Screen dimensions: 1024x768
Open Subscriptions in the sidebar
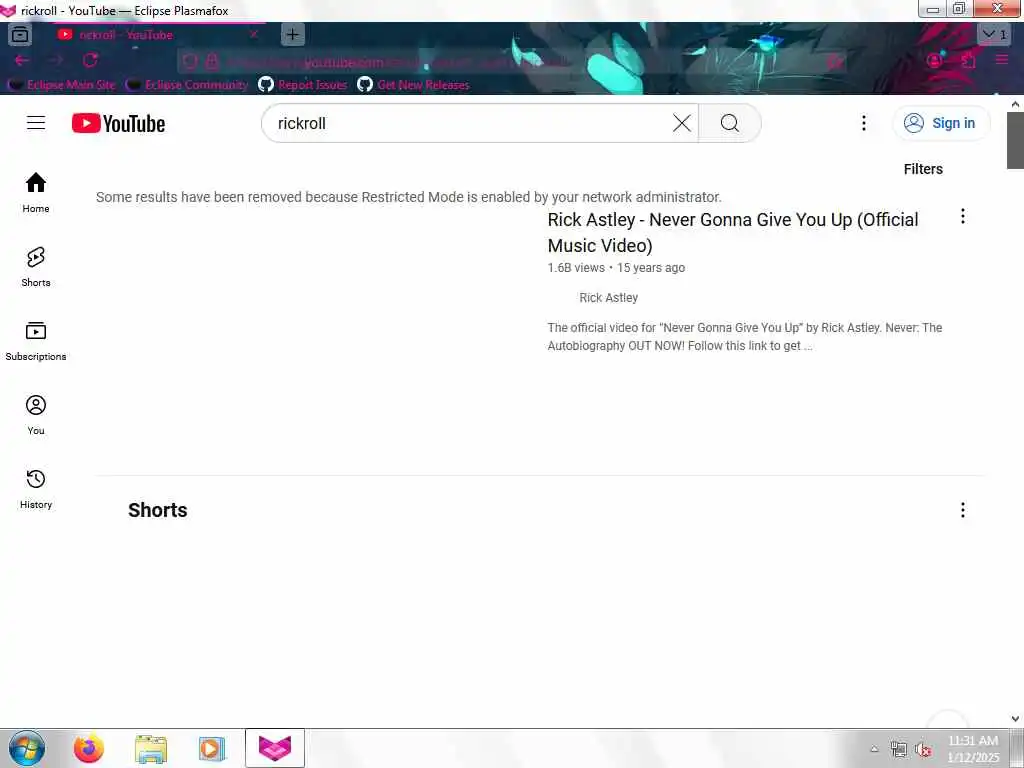pyautogui.click(x=36, y=341)
